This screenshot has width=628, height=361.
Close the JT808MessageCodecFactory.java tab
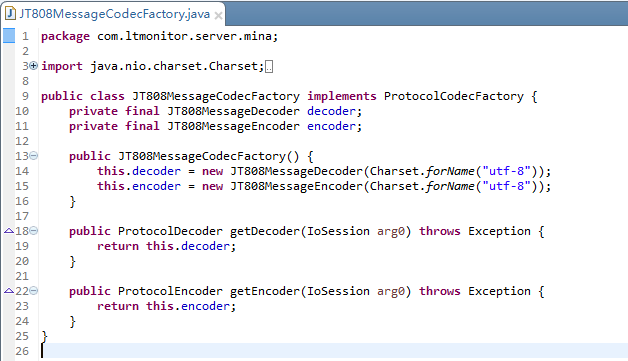pos(218,16)
